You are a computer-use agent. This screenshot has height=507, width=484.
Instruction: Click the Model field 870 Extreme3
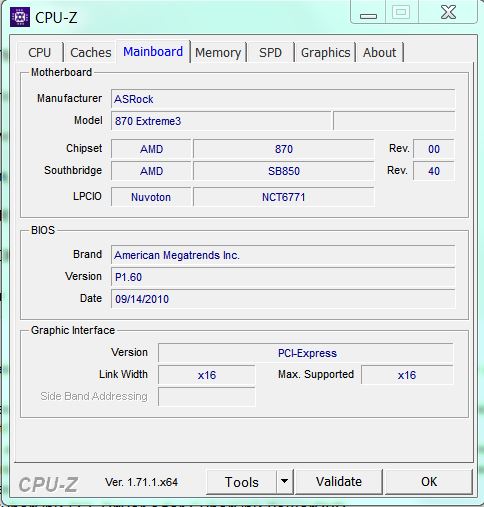[221, 121]
